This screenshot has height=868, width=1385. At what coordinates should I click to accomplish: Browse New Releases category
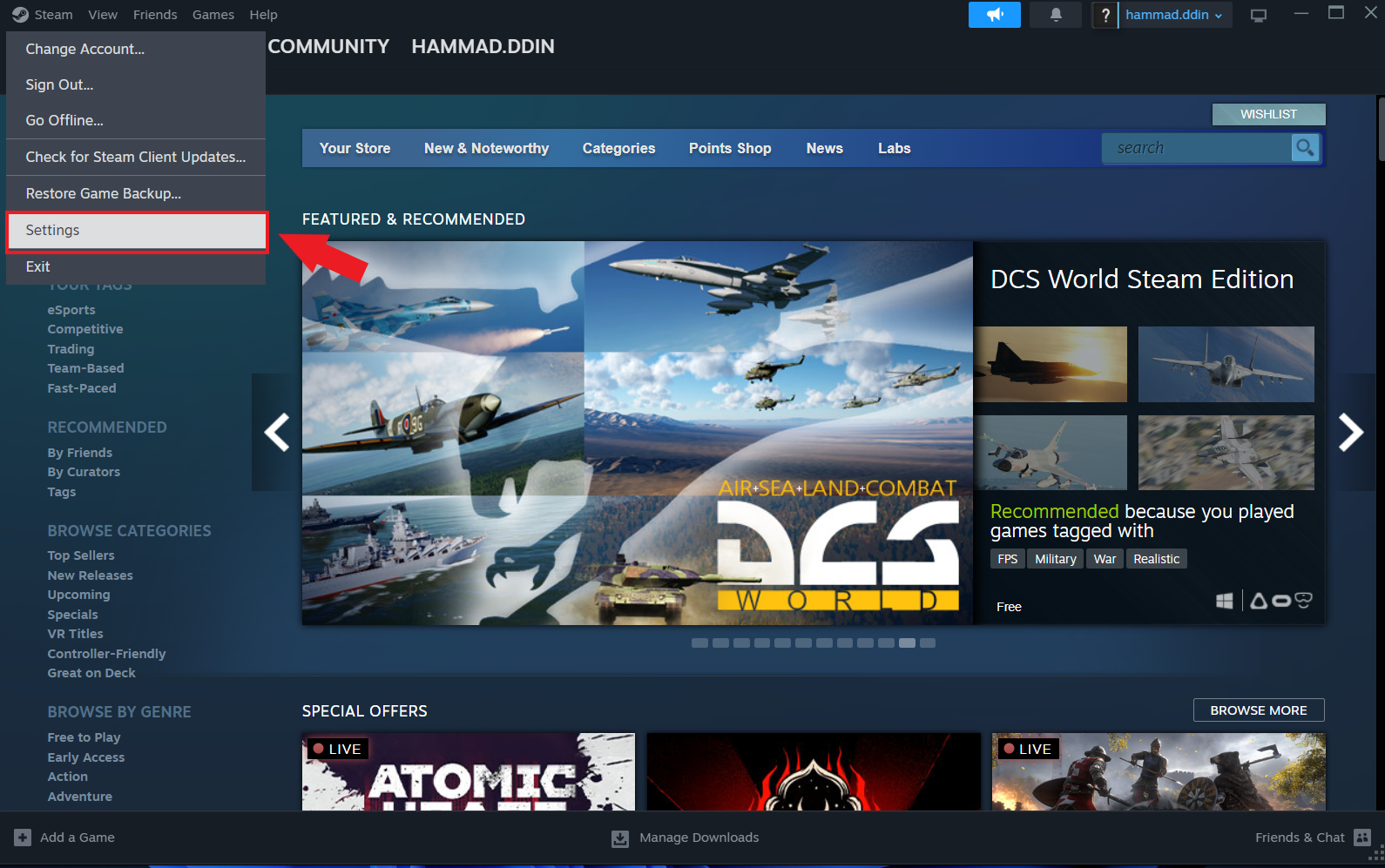coord(91,575)
